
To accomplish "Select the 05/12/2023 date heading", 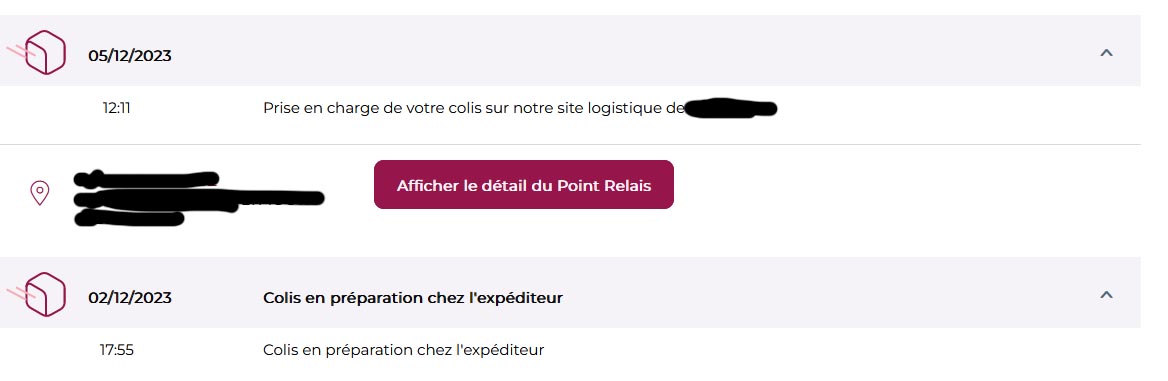I will click(x=130, y=56).
